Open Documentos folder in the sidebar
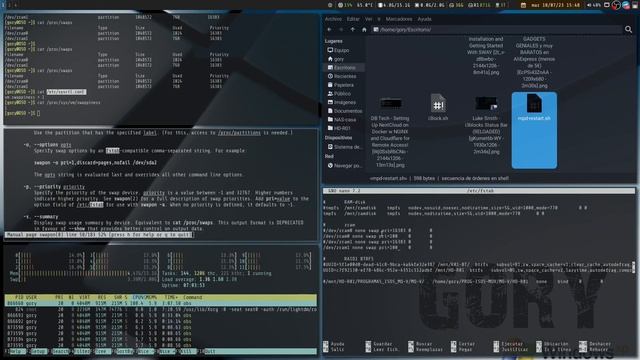 tap(345, 111)
